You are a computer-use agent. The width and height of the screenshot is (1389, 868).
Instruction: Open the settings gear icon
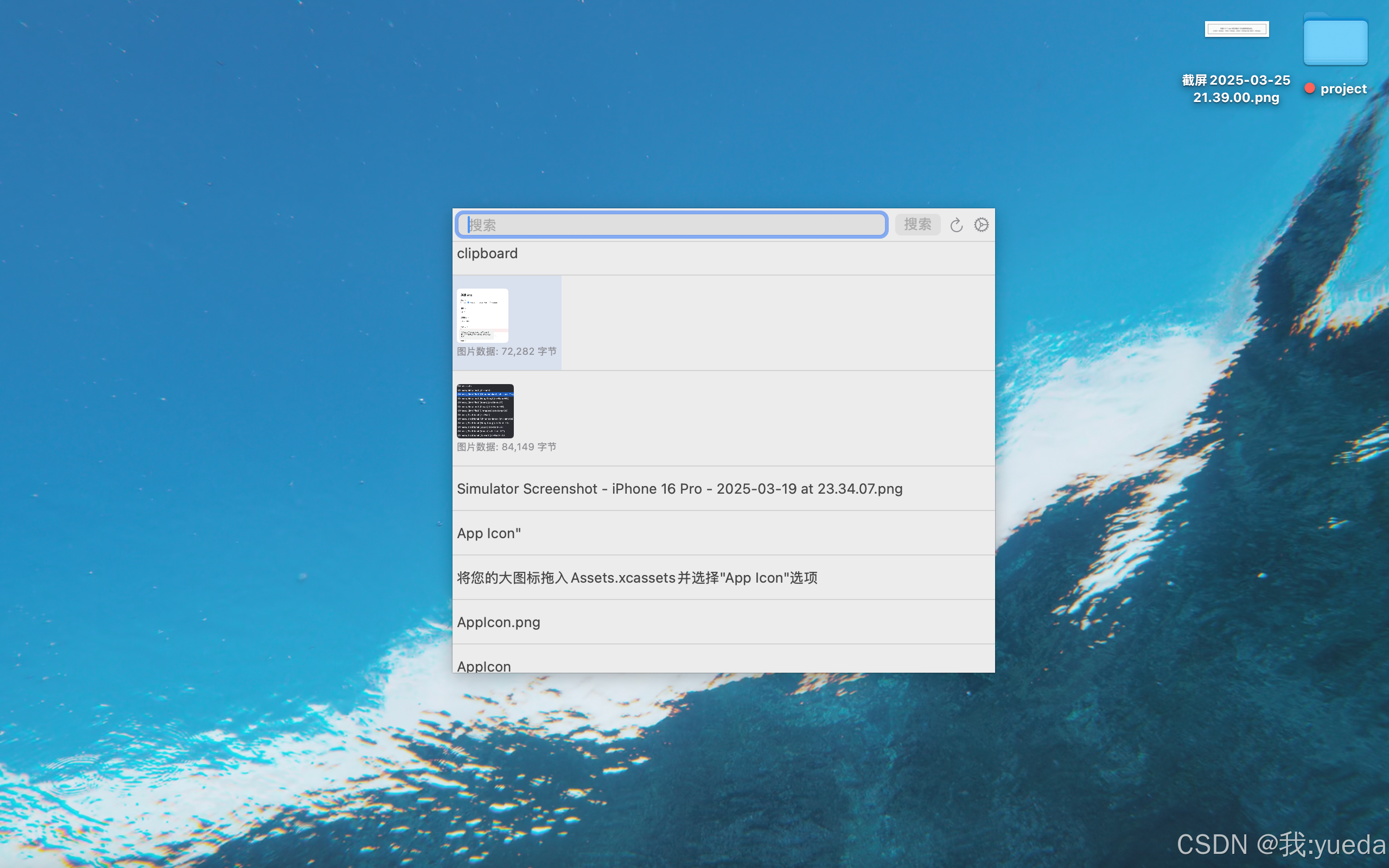click(x=981, y=225)
